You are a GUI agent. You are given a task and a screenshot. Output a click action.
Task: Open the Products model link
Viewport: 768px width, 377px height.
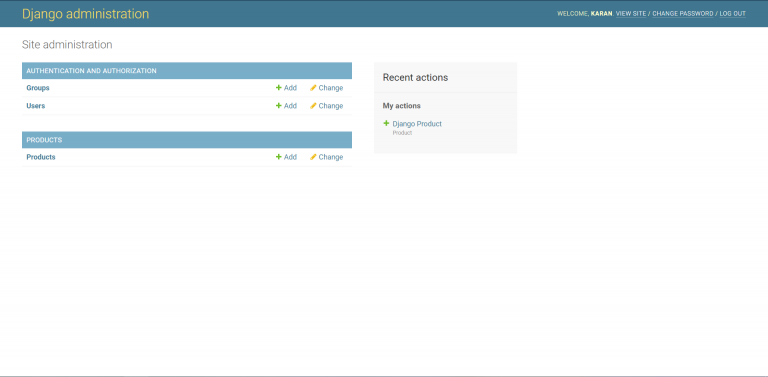point(41,157)
